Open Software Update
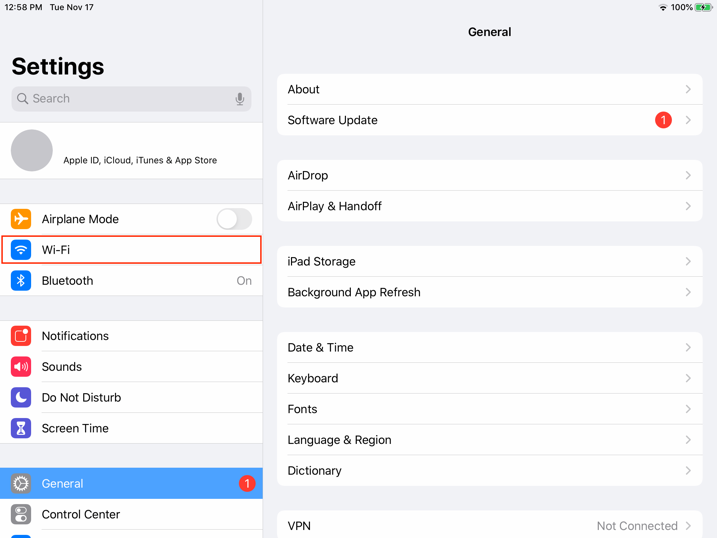This screenshot has width=717, height=538. click(490, 120)
